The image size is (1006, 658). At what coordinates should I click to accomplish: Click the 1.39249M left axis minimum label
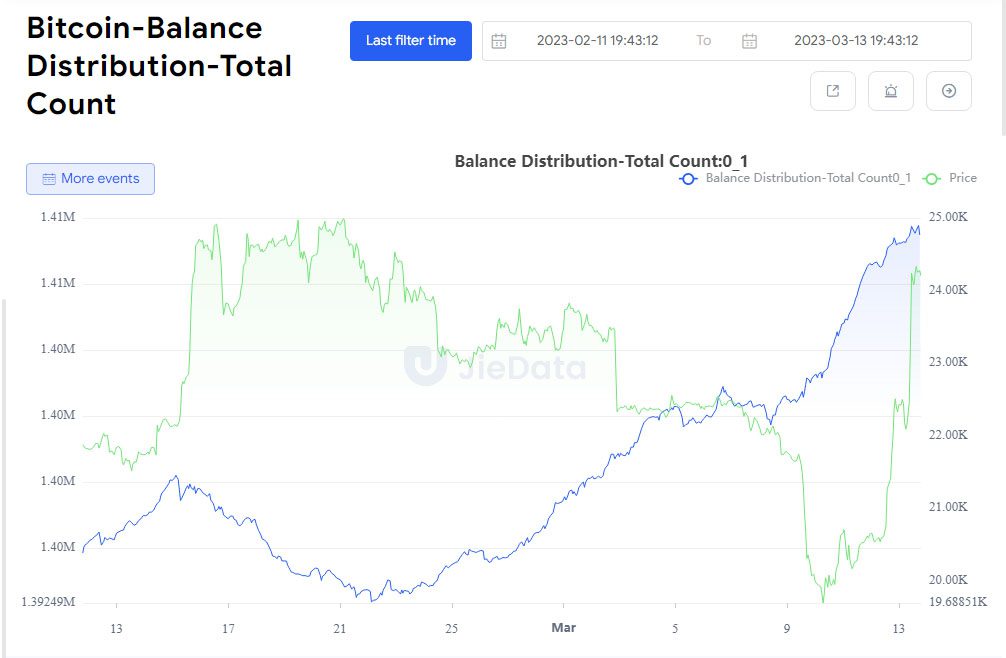[x=48, y=602]
